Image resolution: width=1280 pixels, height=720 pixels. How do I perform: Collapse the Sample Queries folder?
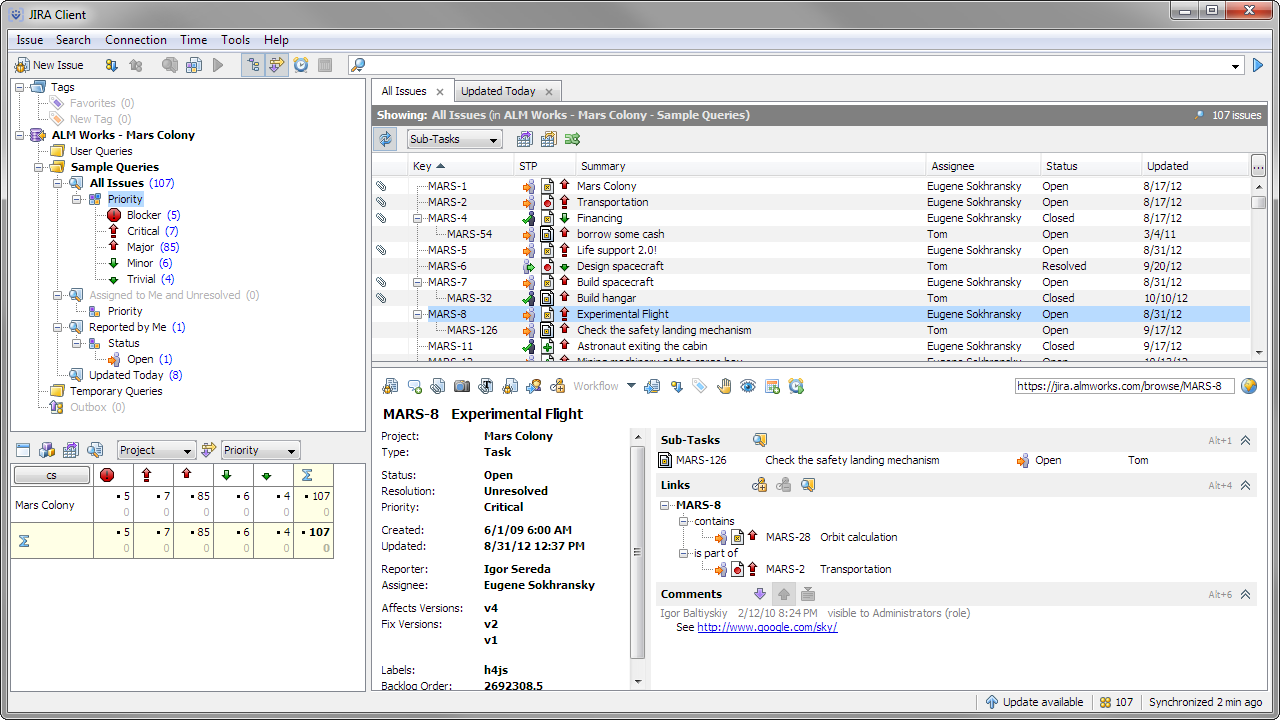(x=39, y=167)
